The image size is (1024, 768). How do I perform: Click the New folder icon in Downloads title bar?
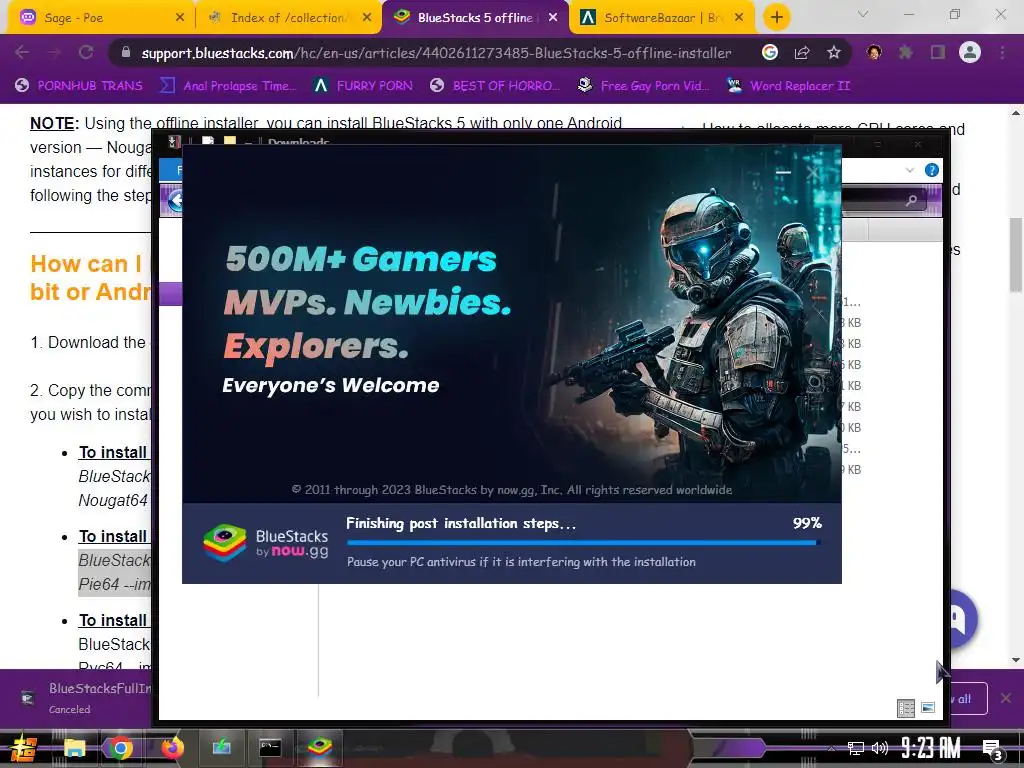click(x=229, y=140)
